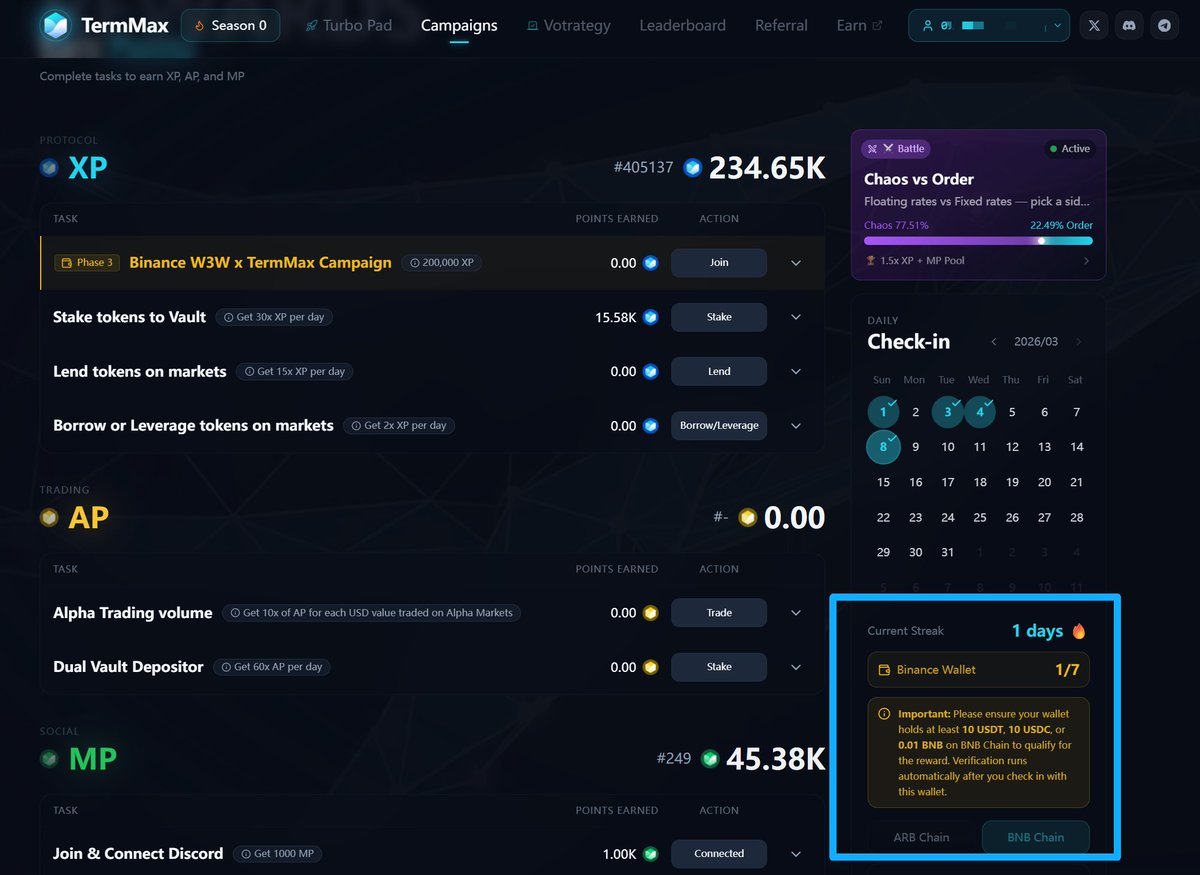This screenshot has width=1200, height=875.
Task: Open the Votrategy tab
Action: click(568, 26)
